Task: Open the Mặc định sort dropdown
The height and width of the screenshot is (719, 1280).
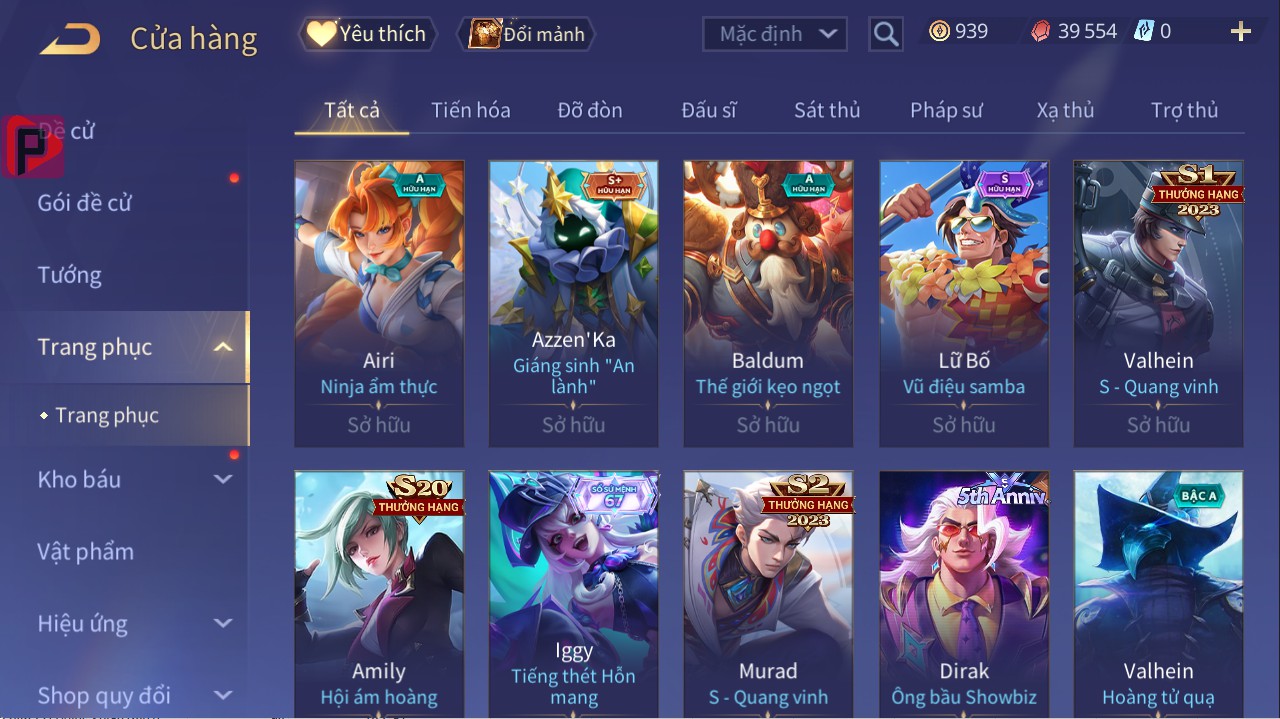Action: click(775, 34)
